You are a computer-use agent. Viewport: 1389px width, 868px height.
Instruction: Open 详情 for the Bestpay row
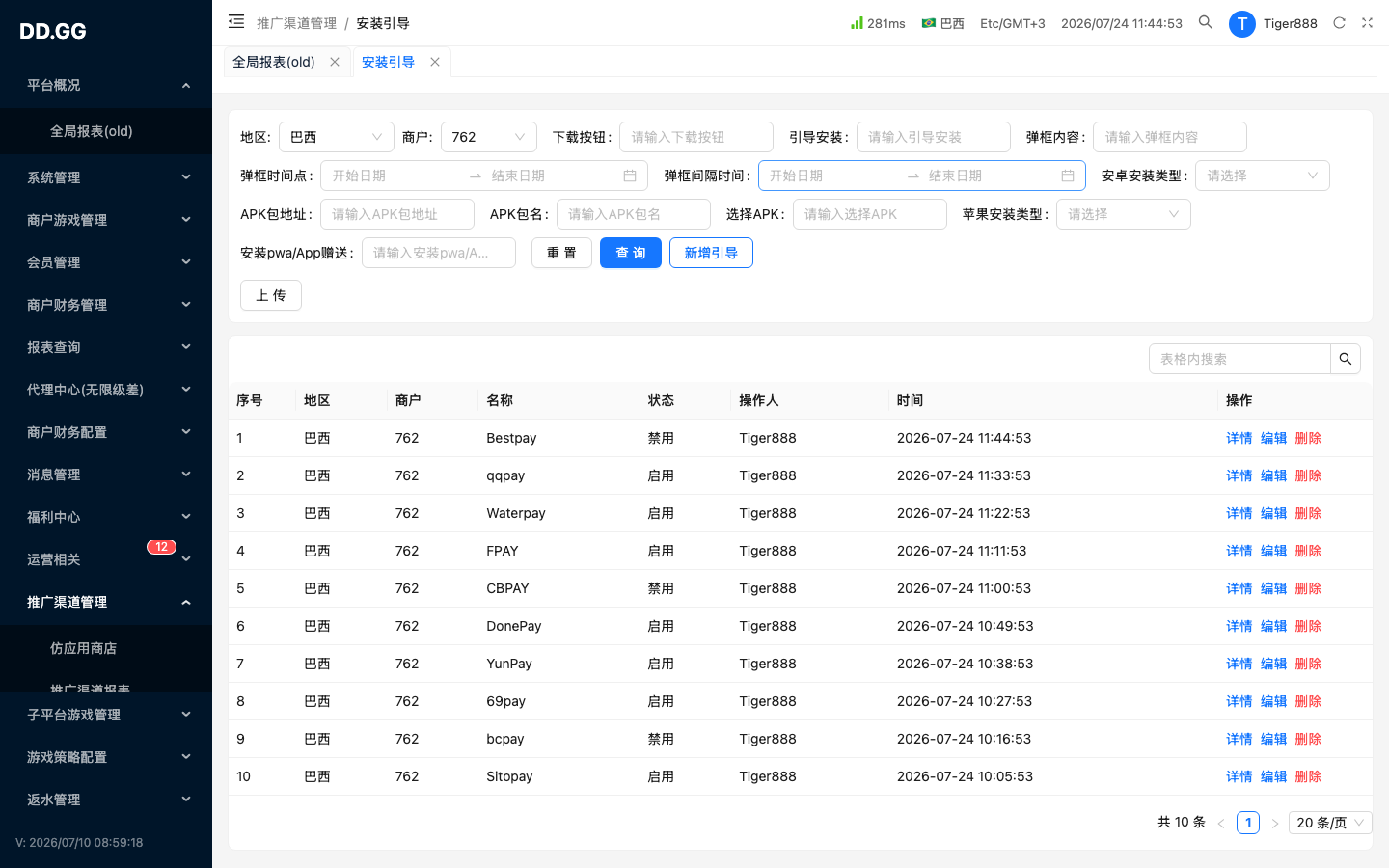tap(1239, 438)
